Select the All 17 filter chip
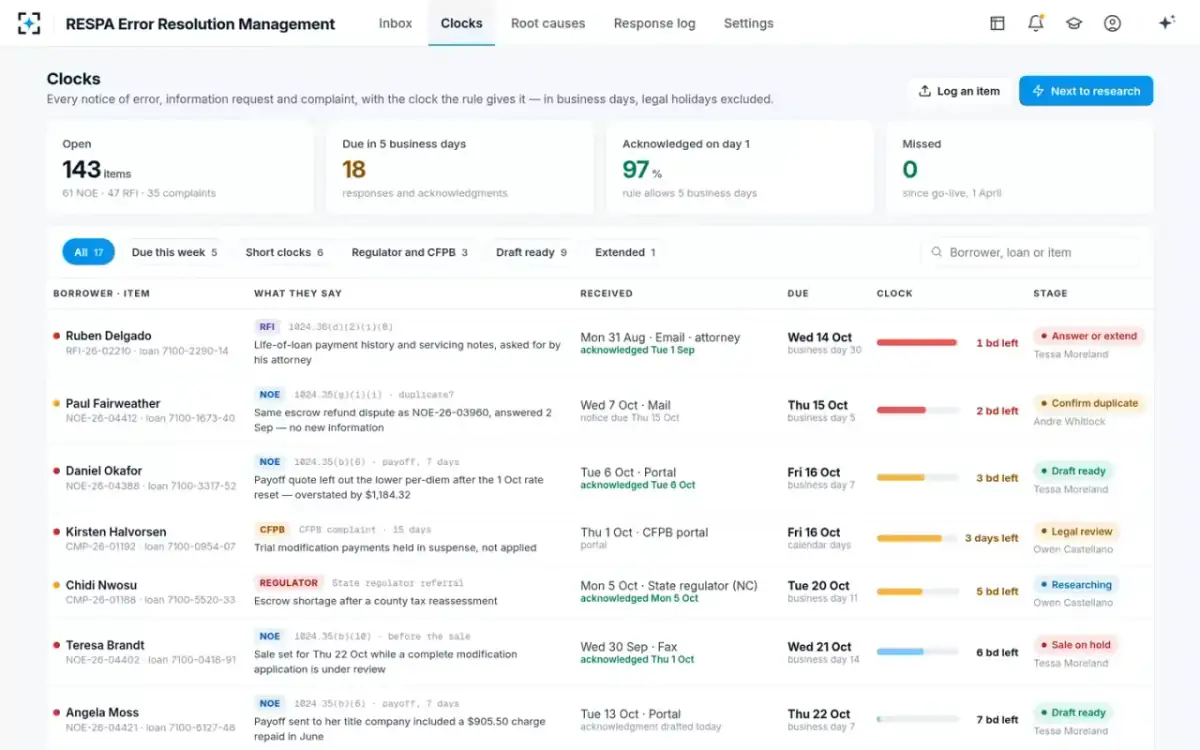The width and height of the screenshot is (1200, 750). 88,252
